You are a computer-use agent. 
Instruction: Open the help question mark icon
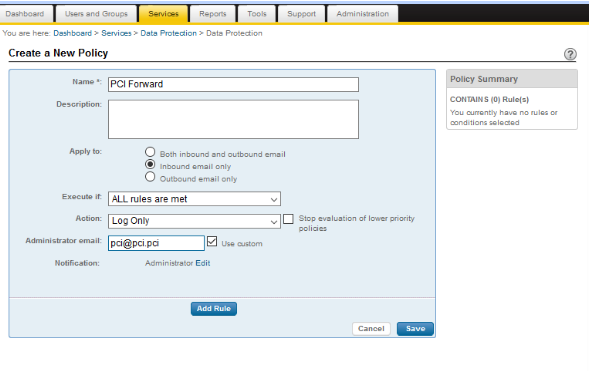click(x=570, y=54)
